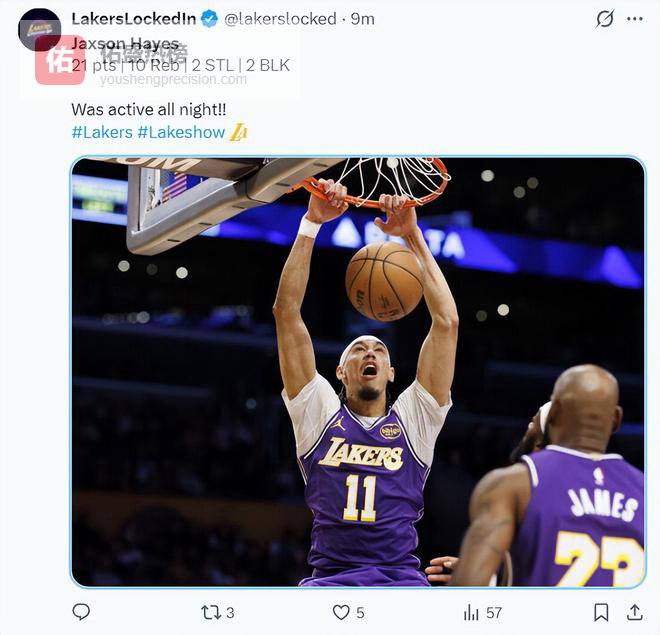Open the LakersLockedIn profile avatar

point(40,28)
